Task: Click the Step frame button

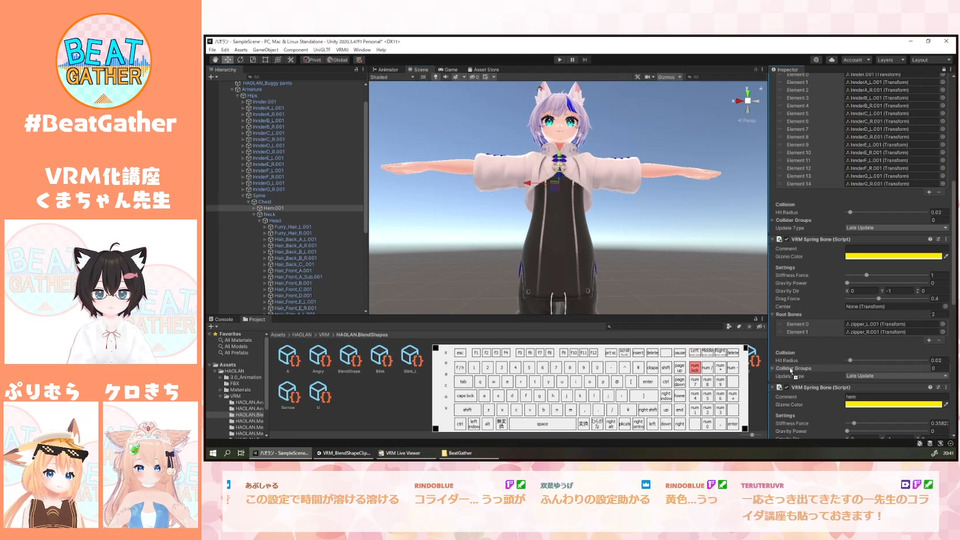Action: [x=585, y=60]
